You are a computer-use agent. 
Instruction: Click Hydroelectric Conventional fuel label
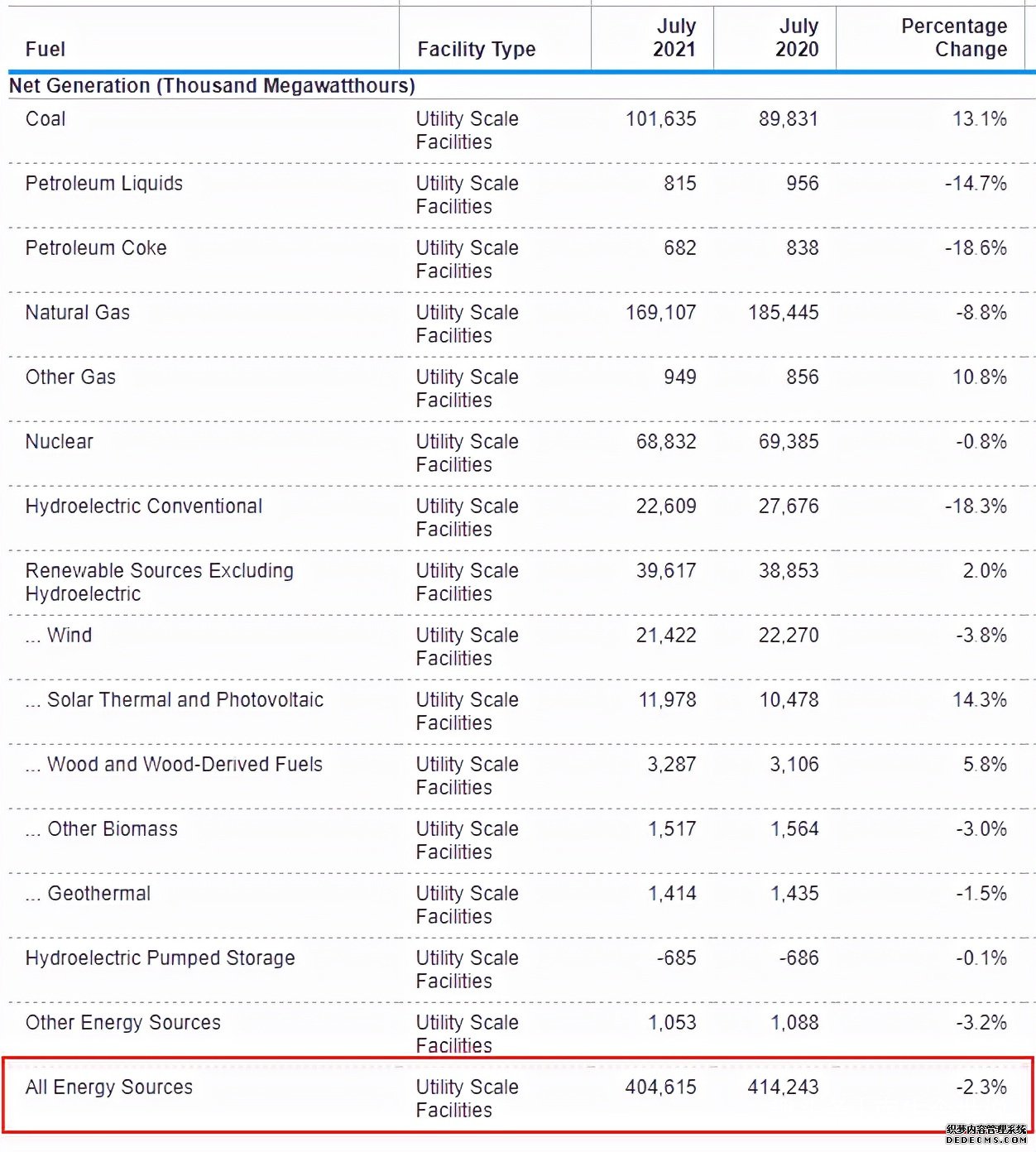144,506
